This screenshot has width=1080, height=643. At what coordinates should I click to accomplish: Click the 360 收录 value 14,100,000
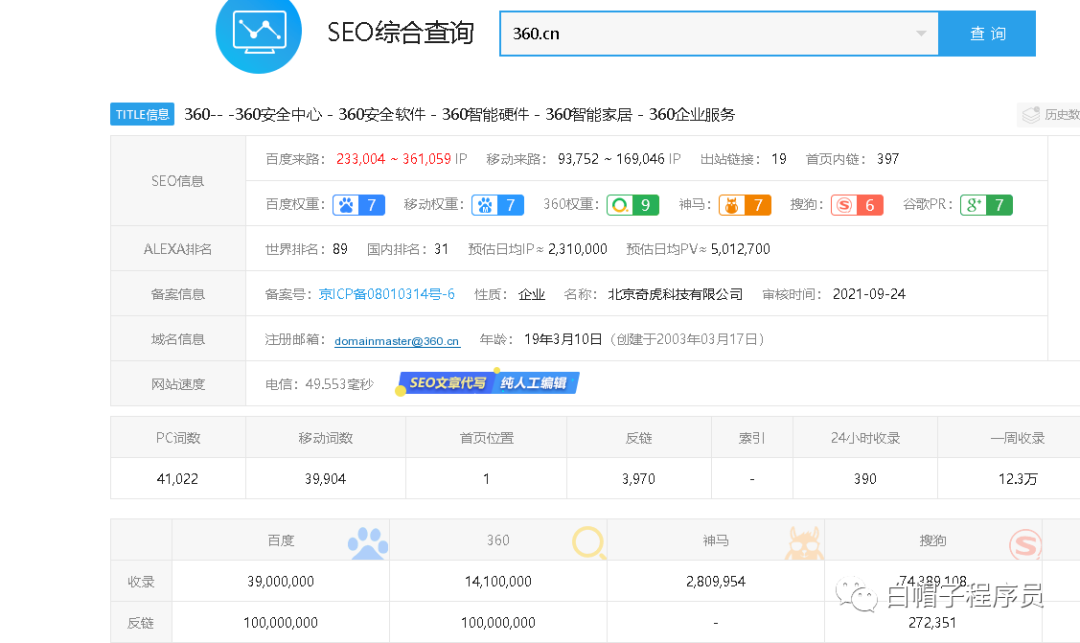click(498, 581)
